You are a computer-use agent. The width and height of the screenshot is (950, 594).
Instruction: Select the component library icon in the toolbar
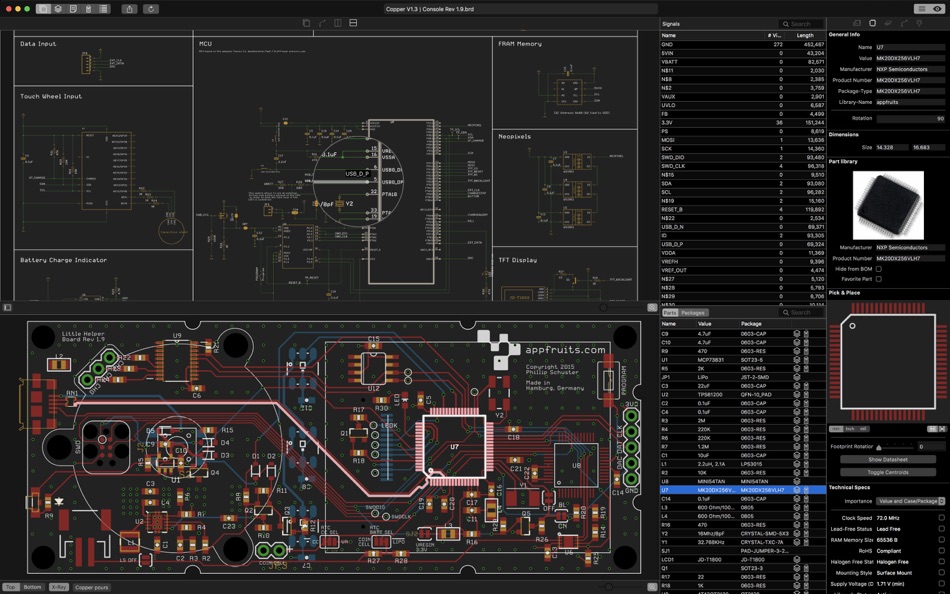click(58, 8)
